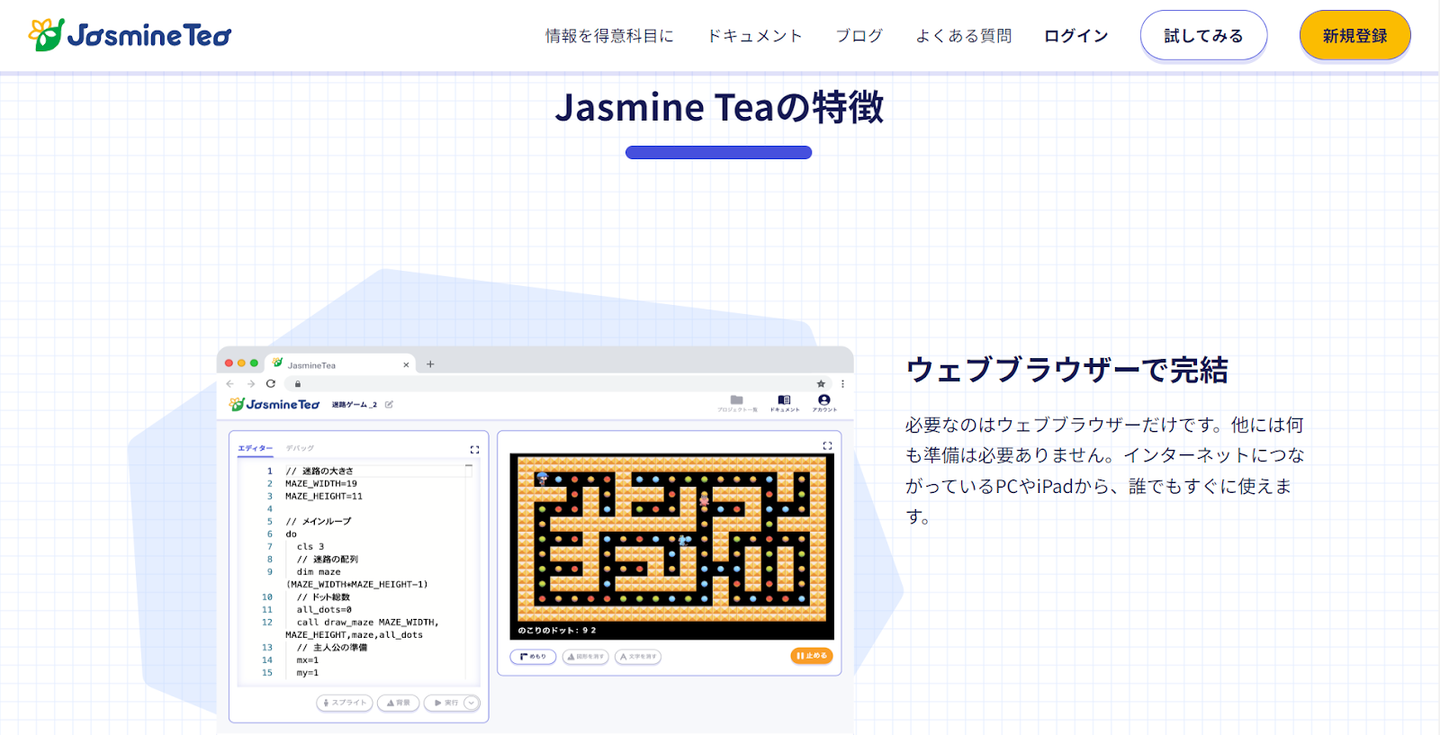The image size is (1440, 735).
Task: Open the アカウント profile icon
Action: [x=824, y=403]
